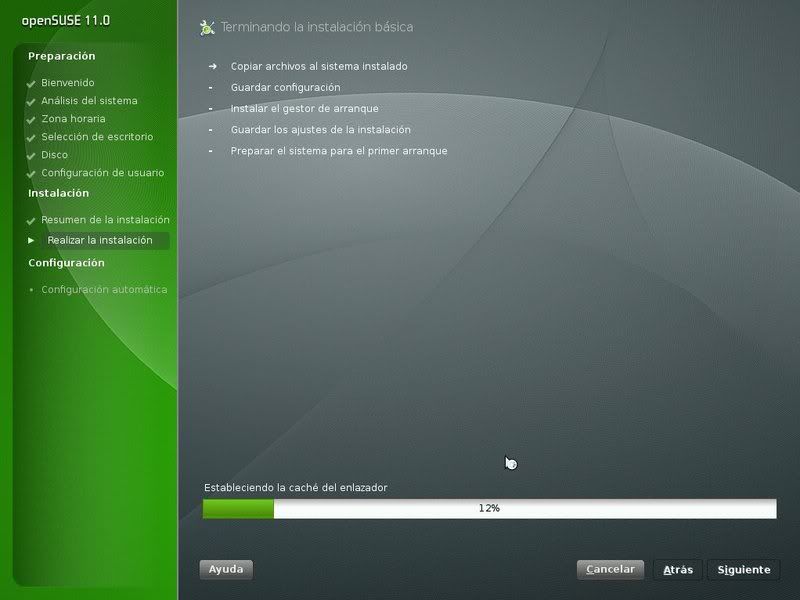
Task: Click the checkmark beside Análisis del sistema
Action: point(31,102)
